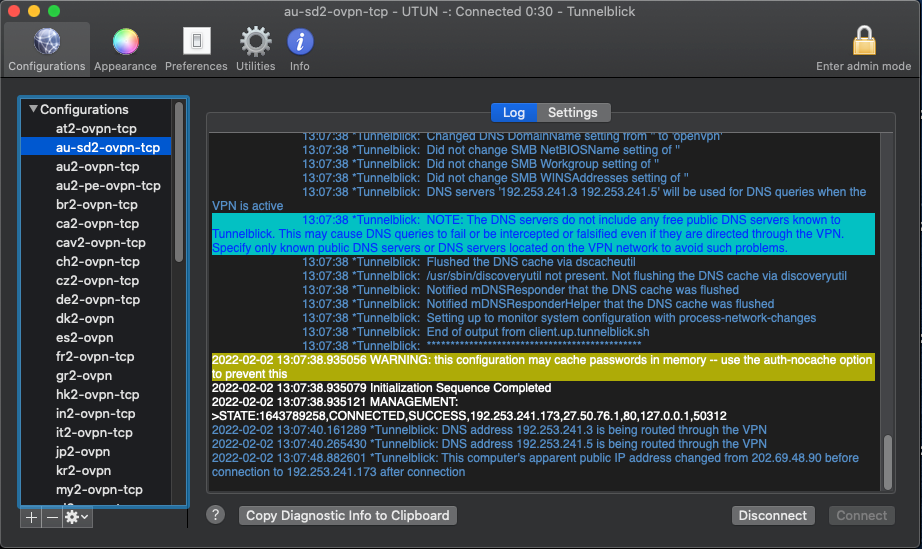Select the cz2-ovpn-tcp configuration
The width and height of the screenshot is (922, 549).
click(x=96, y=280)
